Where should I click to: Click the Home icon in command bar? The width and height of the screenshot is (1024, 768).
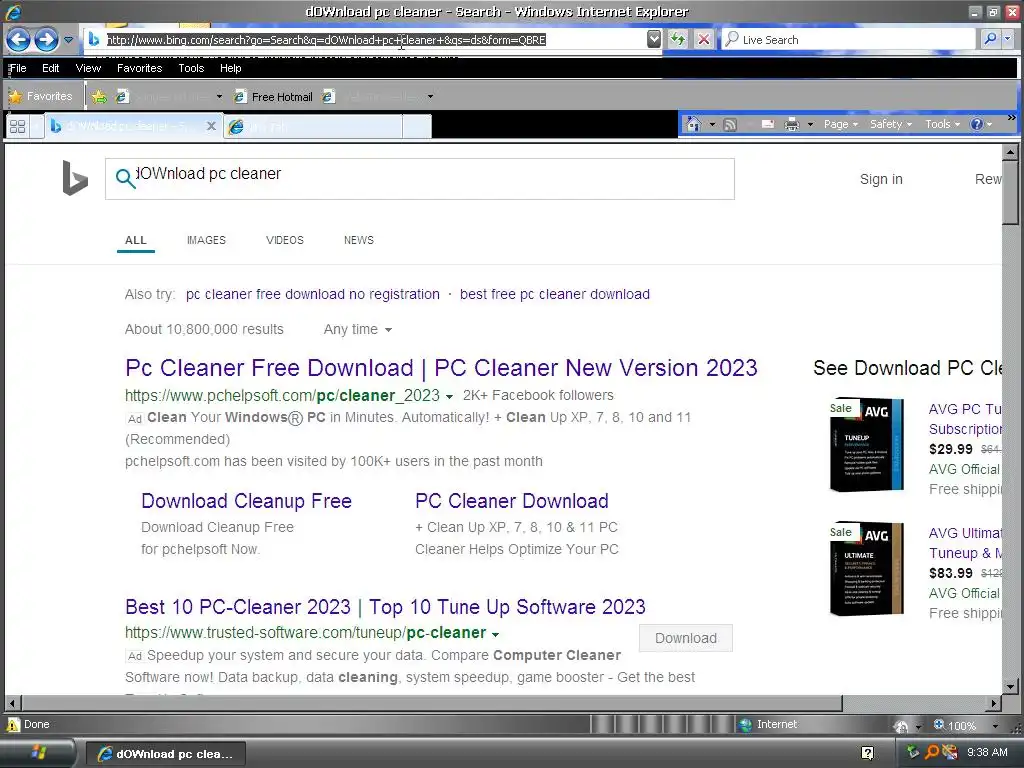point(693,124)
